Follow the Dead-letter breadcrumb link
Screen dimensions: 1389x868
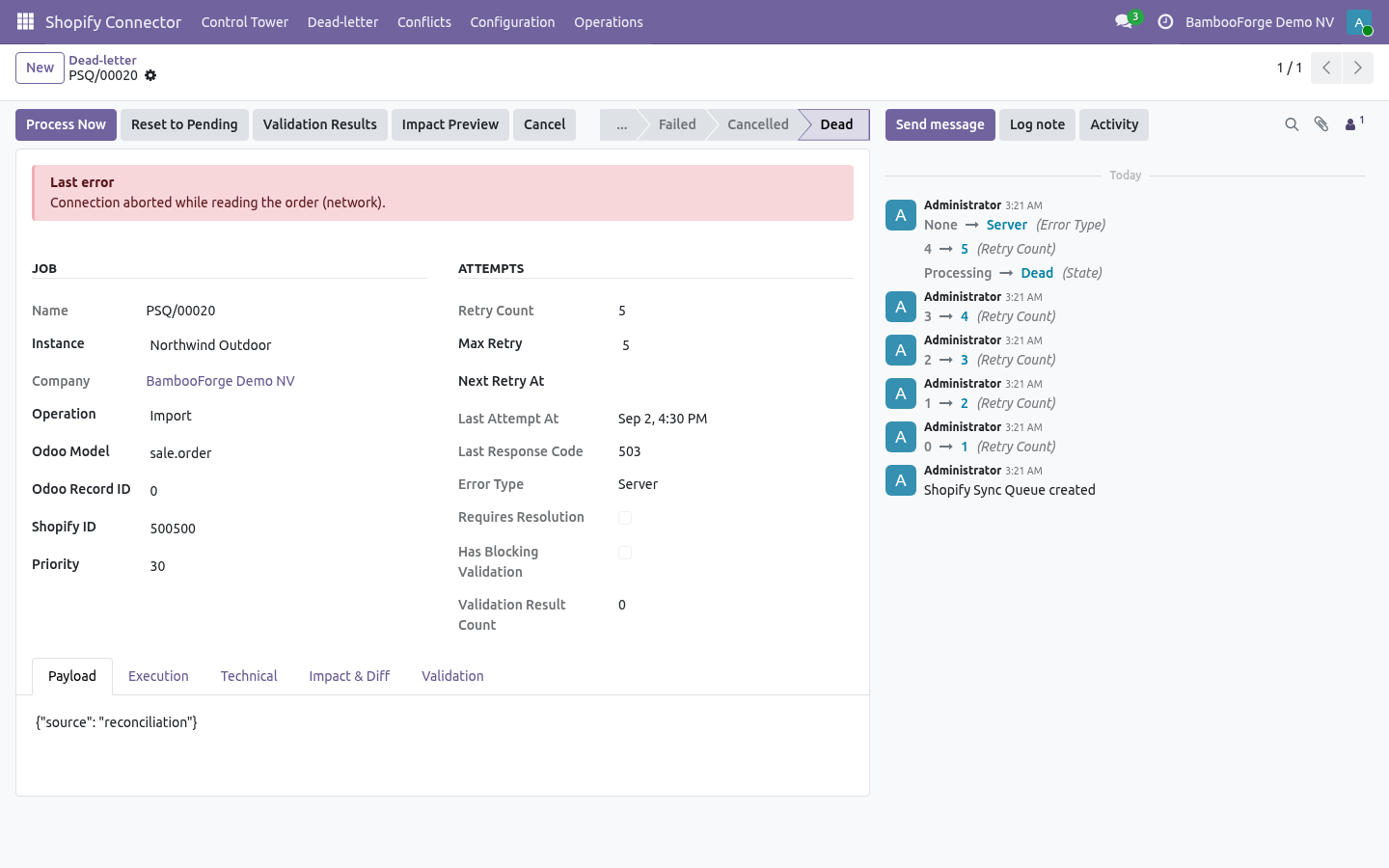pyautogui.click(x=102, y=60)
